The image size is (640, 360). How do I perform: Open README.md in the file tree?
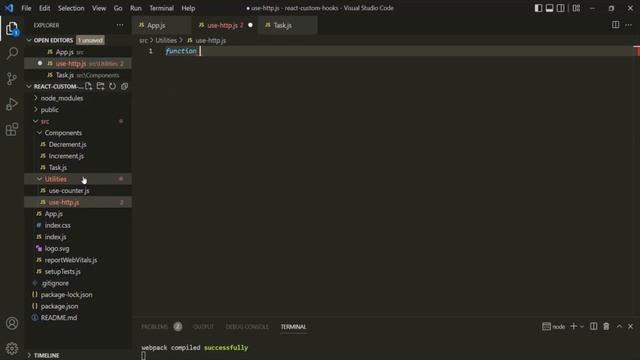[59, 318]
